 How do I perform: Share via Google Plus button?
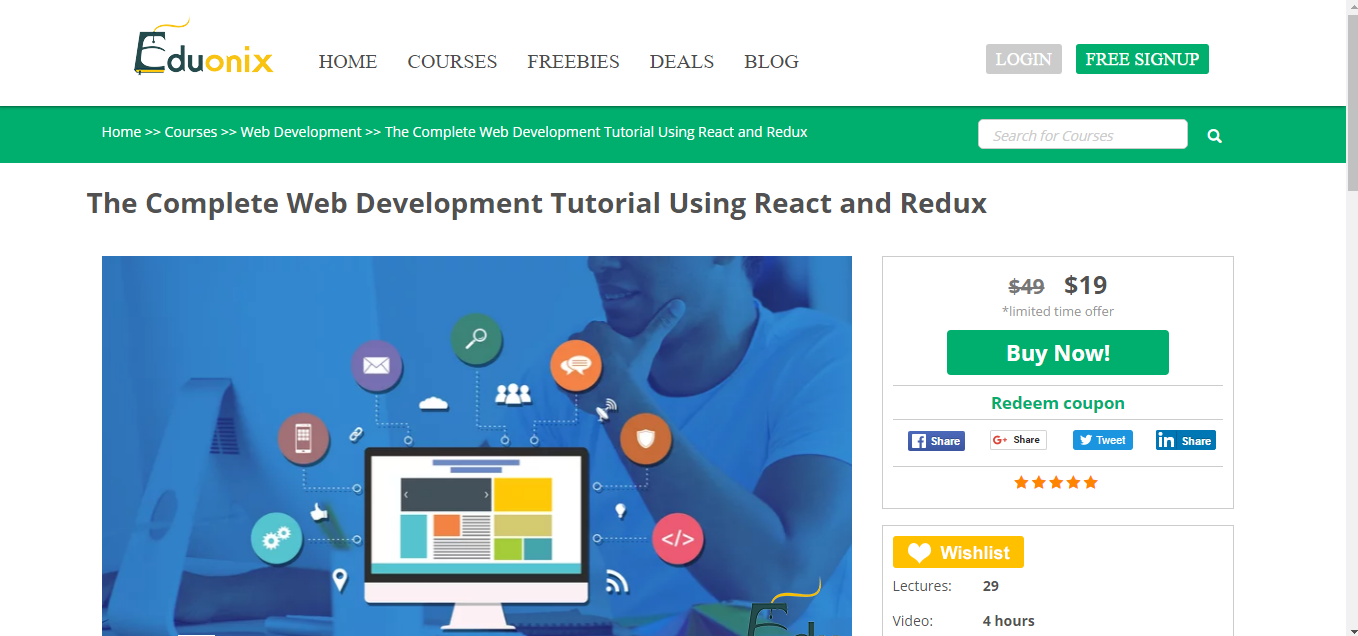[x=1018, y=440]
